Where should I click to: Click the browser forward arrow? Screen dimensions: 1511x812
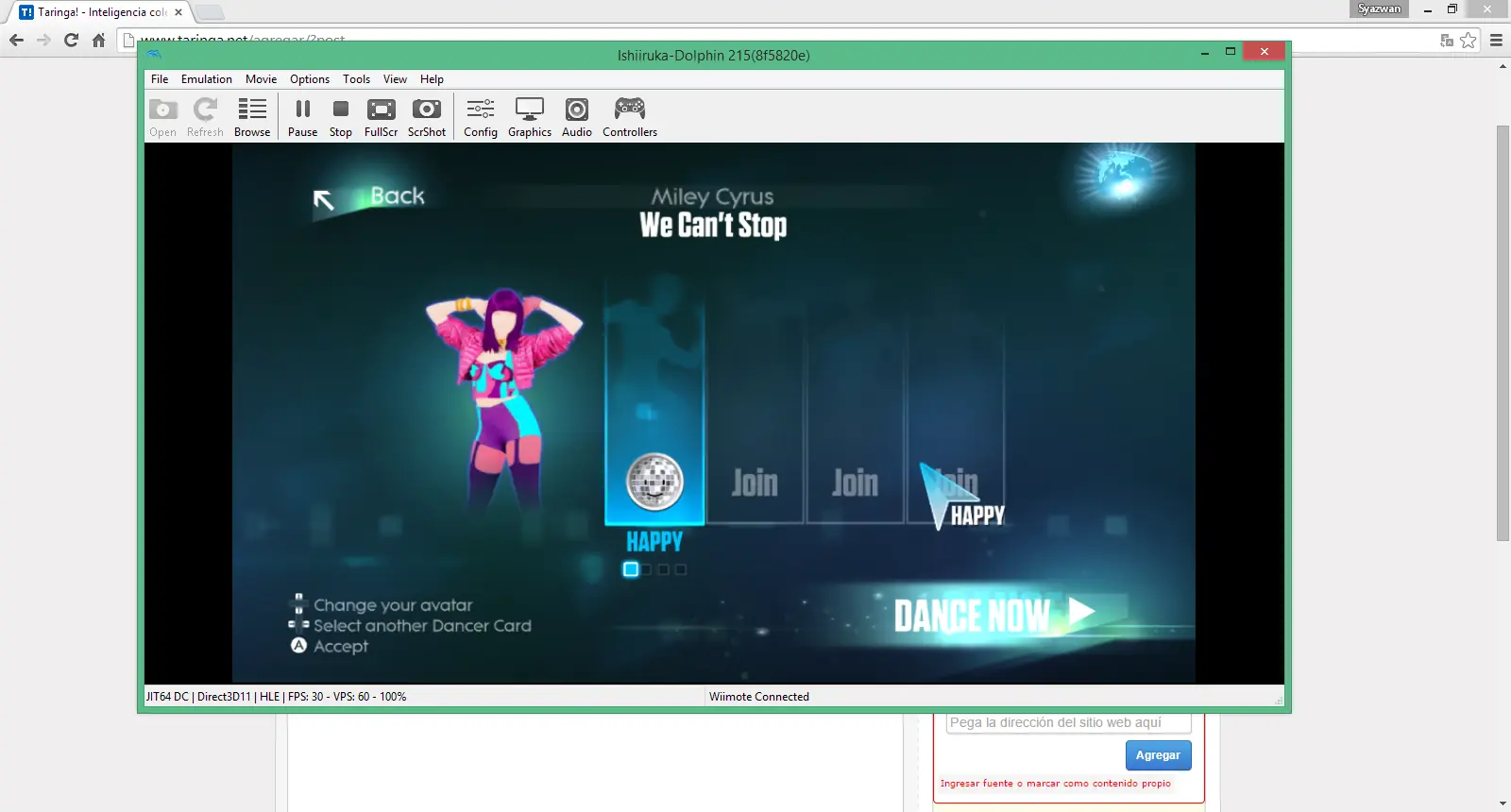[x=43, y=40]
